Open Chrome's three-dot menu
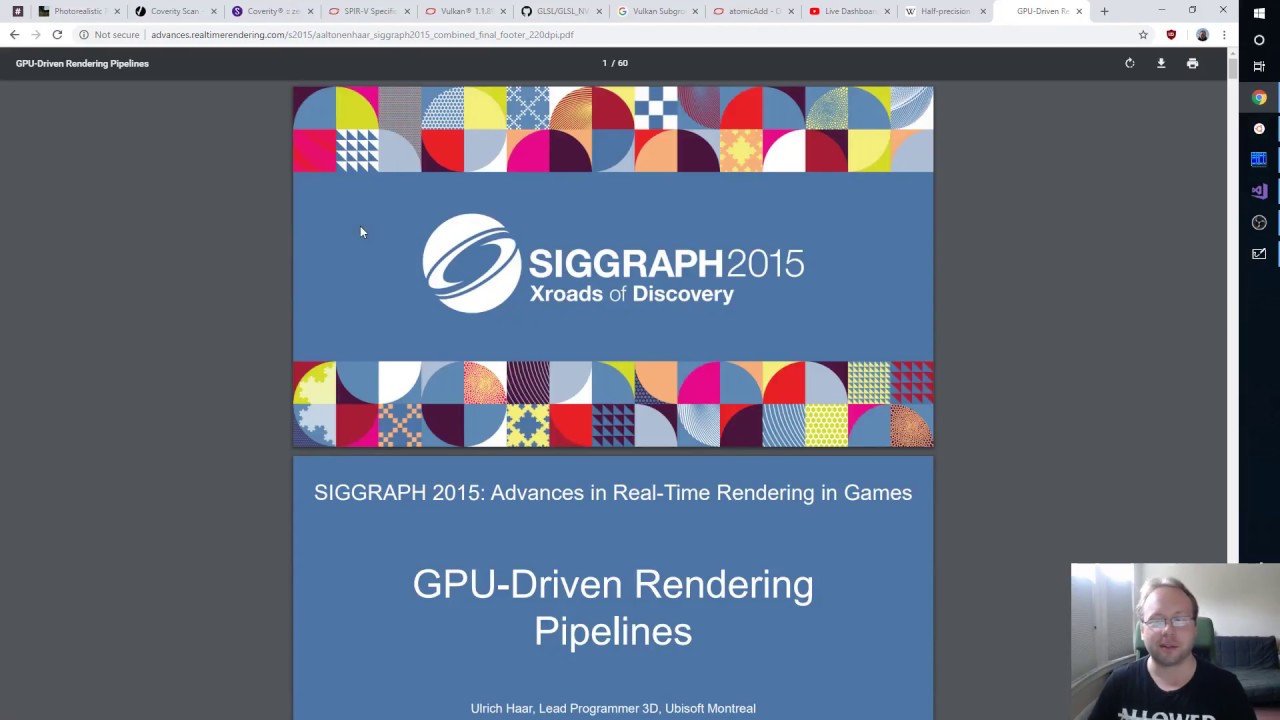Viewport: 1280px width, 720px height. [1223, 34]
